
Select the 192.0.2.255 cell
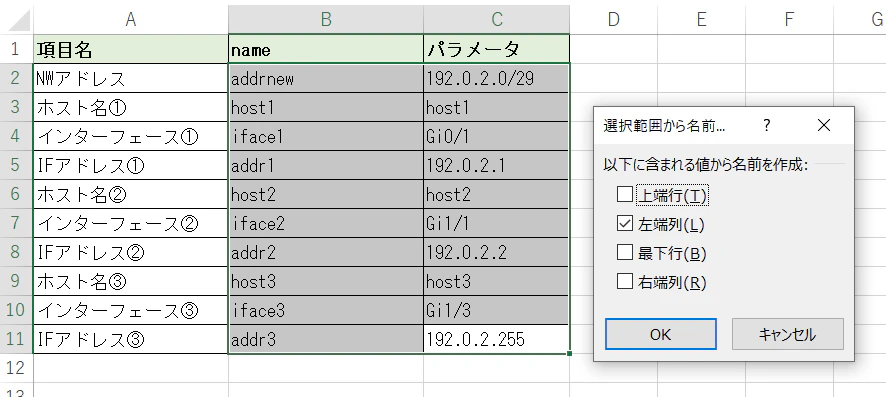[x=497, y=339]
